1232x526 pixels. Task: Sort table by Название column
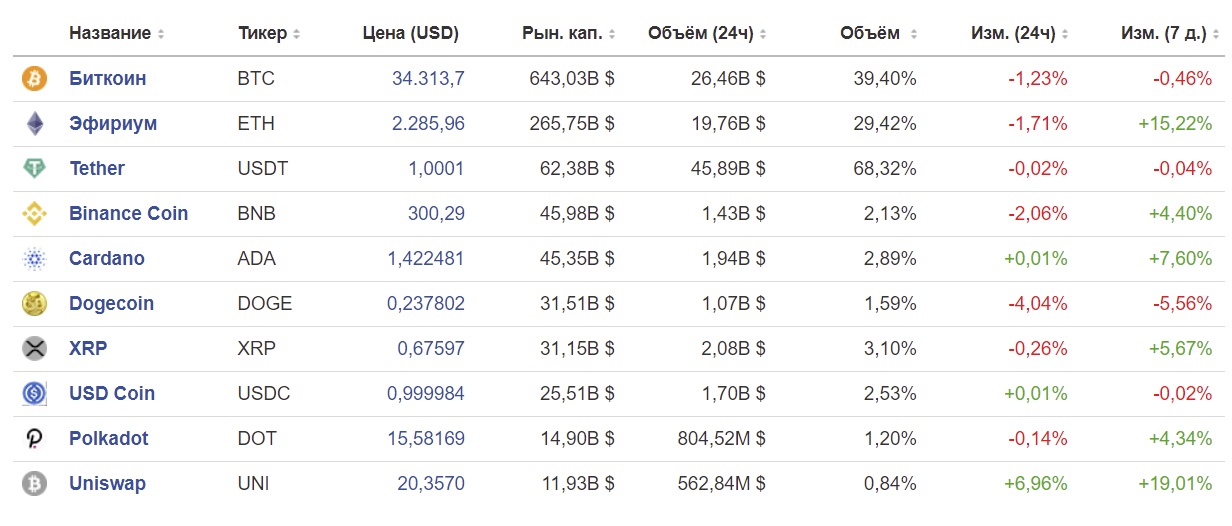click(x=117, y=33)
